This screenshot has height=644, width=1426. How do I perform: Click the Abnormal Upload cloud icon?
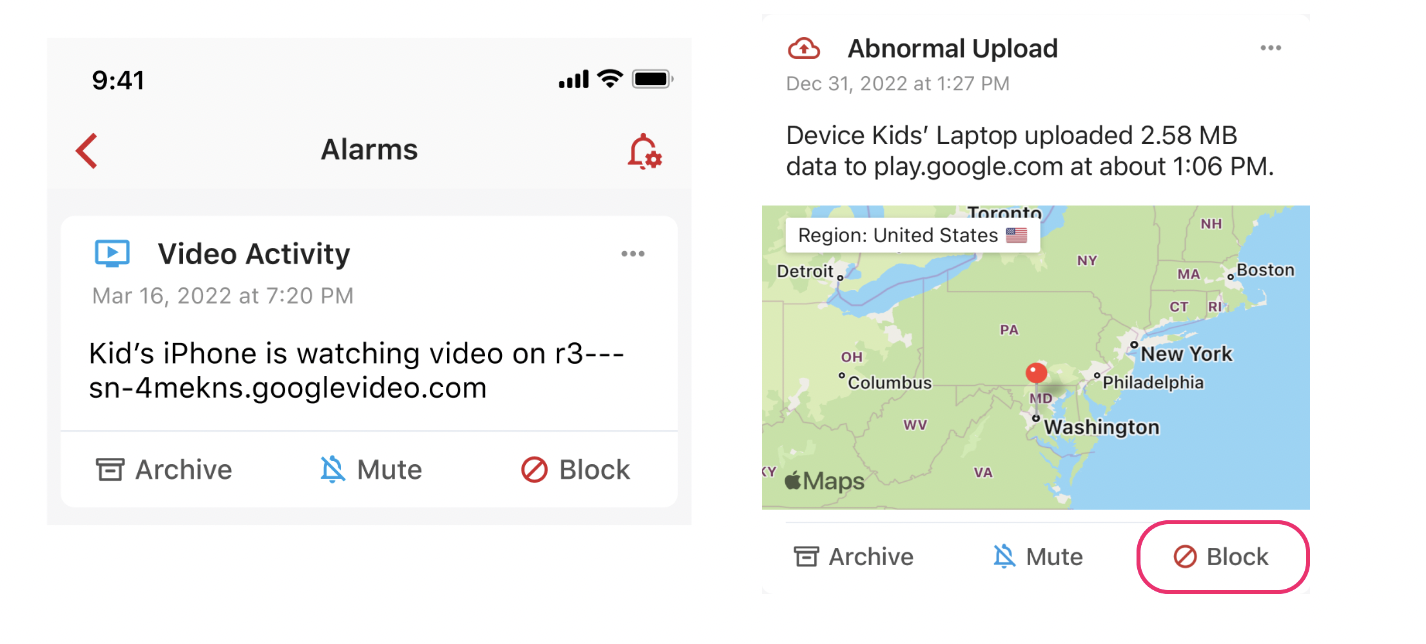804,48
